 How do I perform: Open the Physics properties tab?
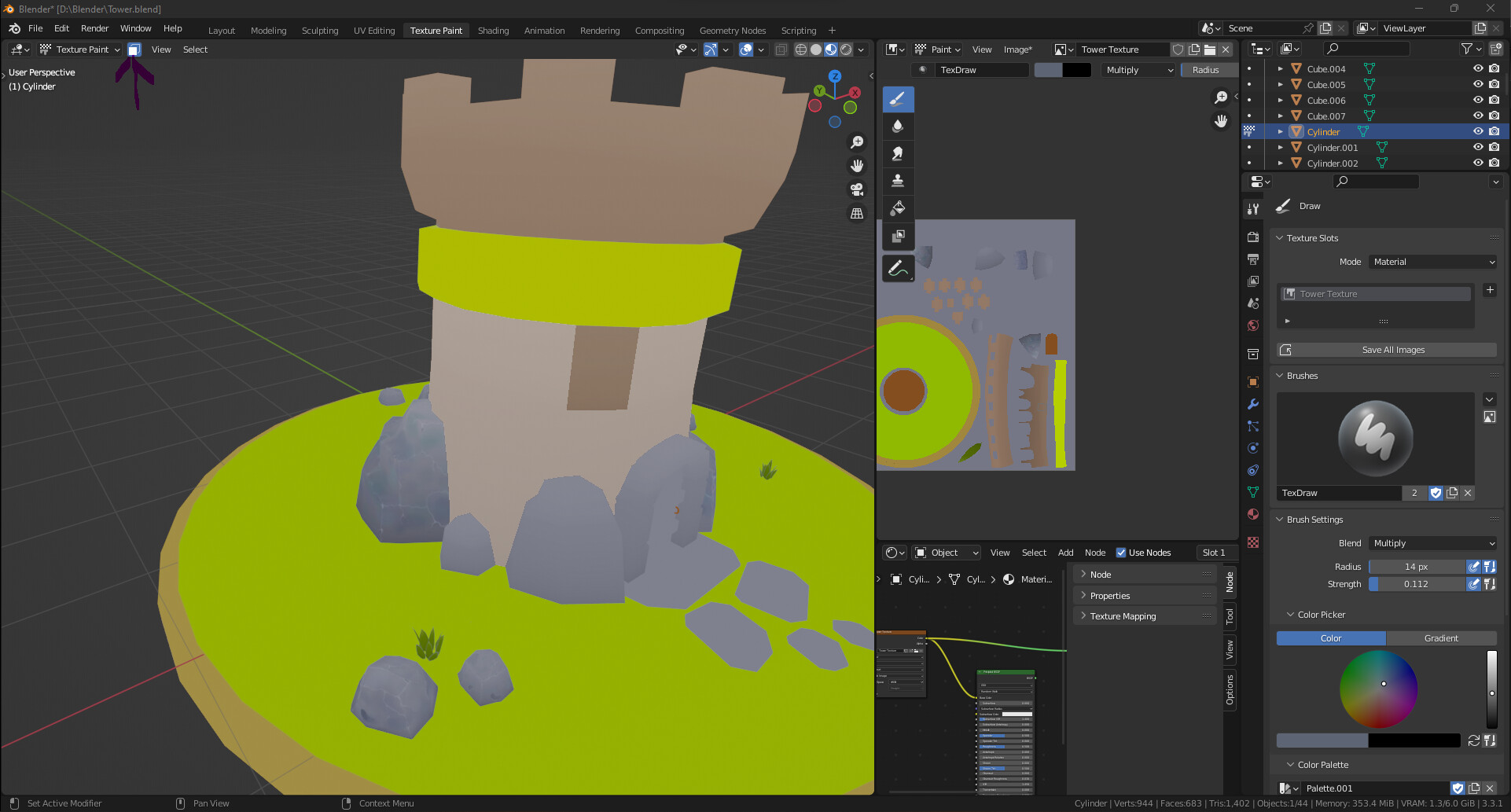[1253, 448]
